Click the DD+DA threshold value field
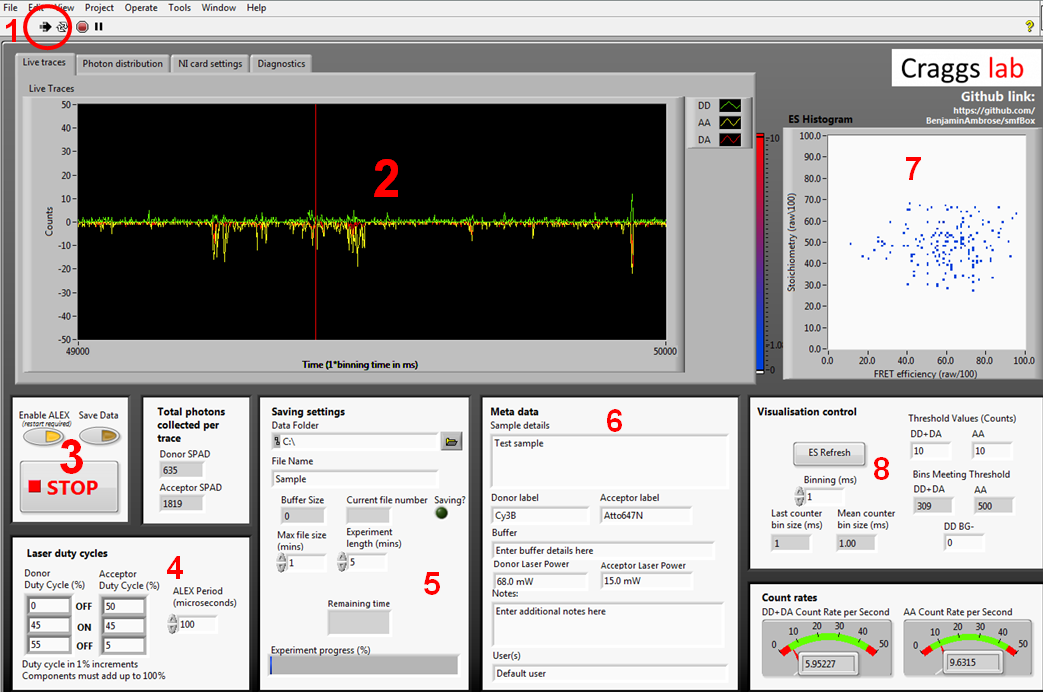 [x=931, y=451]
